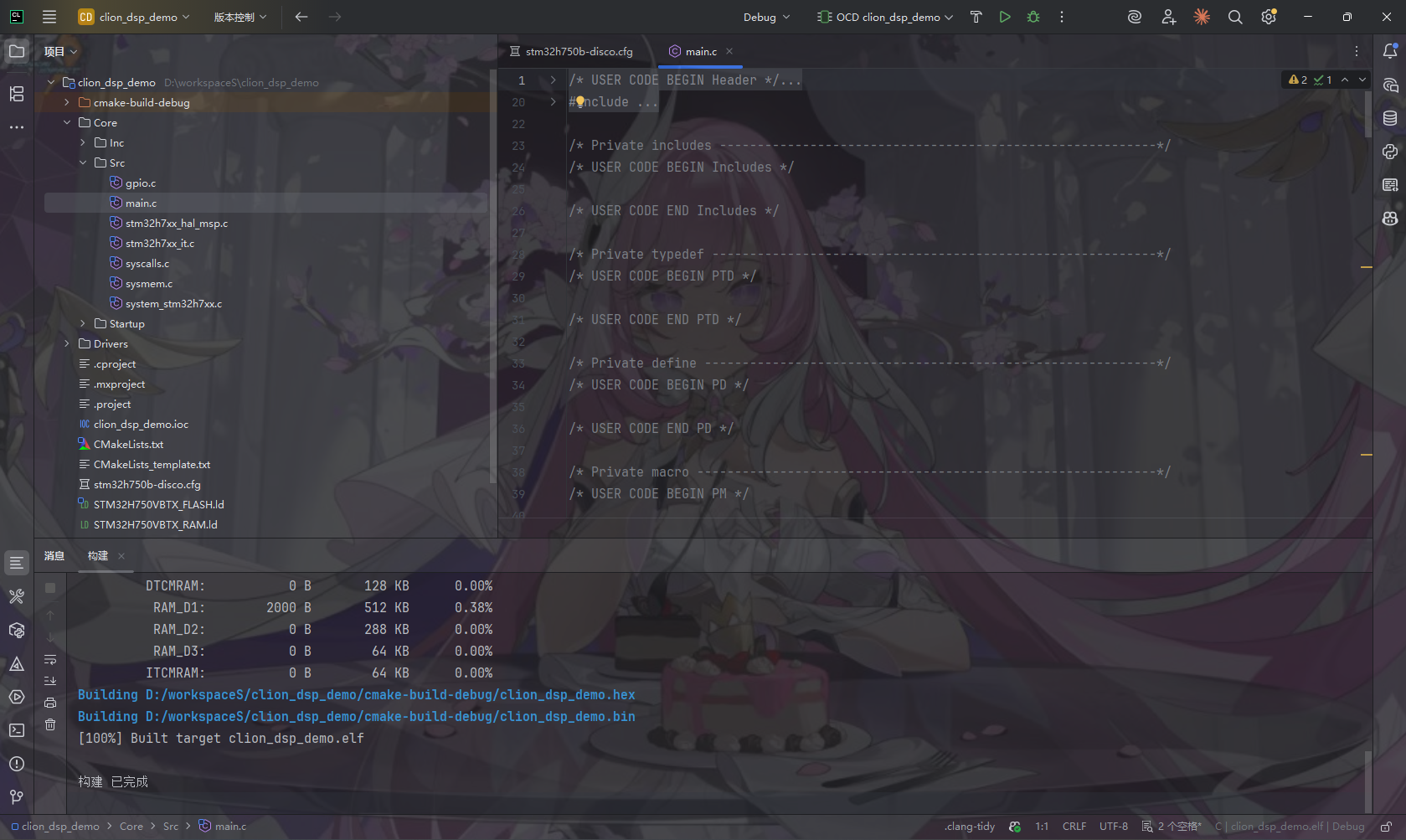
Task: Open the Problems tool window icon
Action: click(x=16, y=764)
